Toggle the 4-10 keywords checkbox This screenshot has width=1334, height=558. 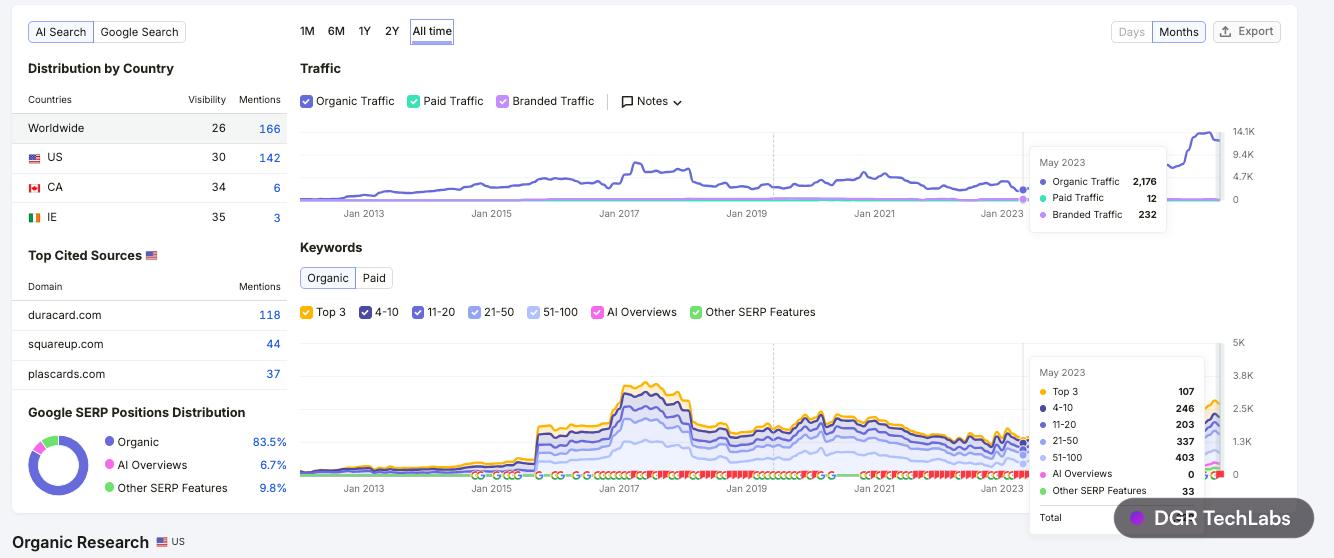coord(365,312)
